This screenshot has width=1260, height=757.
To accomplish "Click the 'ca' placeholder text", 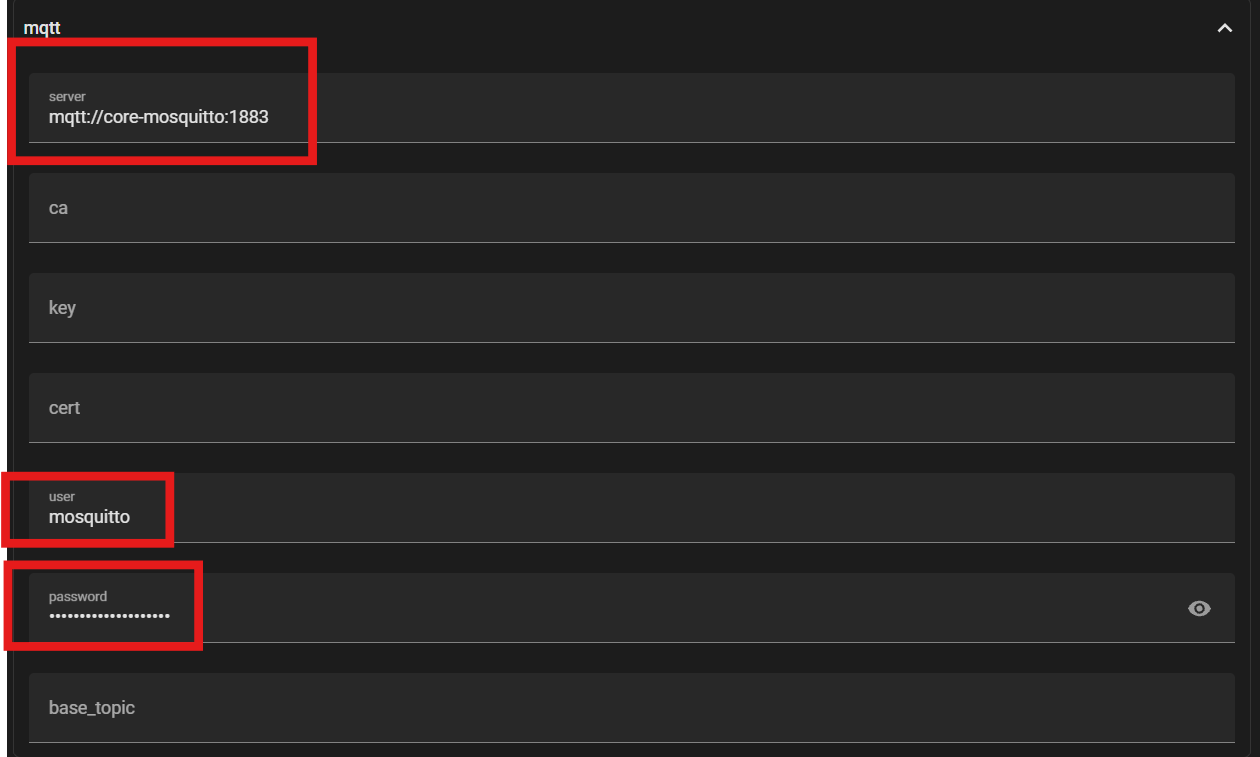I will 58,208.
